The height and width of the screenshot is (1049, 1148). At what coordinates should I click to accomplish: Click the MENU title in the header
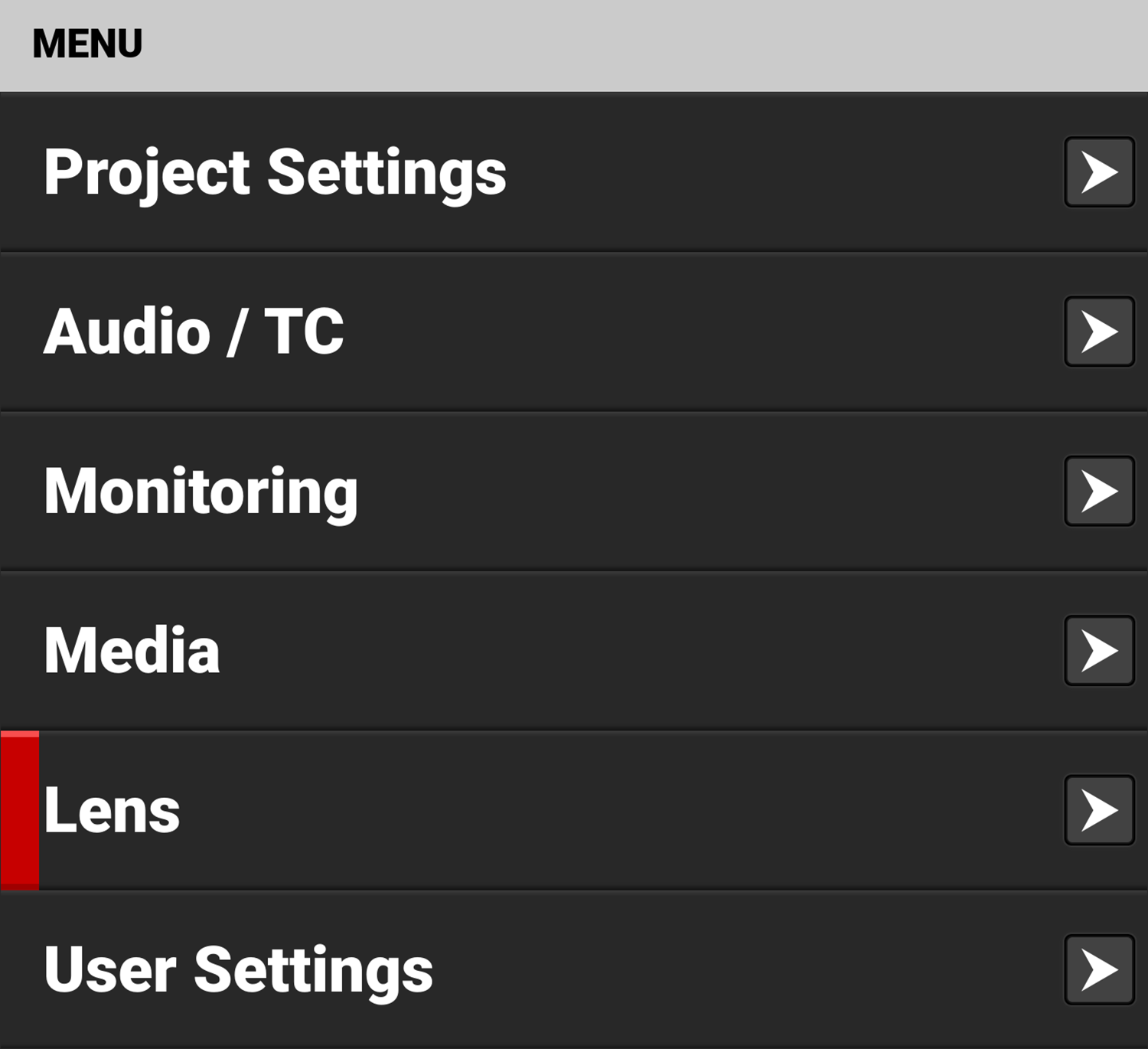[x=87, y=44]
